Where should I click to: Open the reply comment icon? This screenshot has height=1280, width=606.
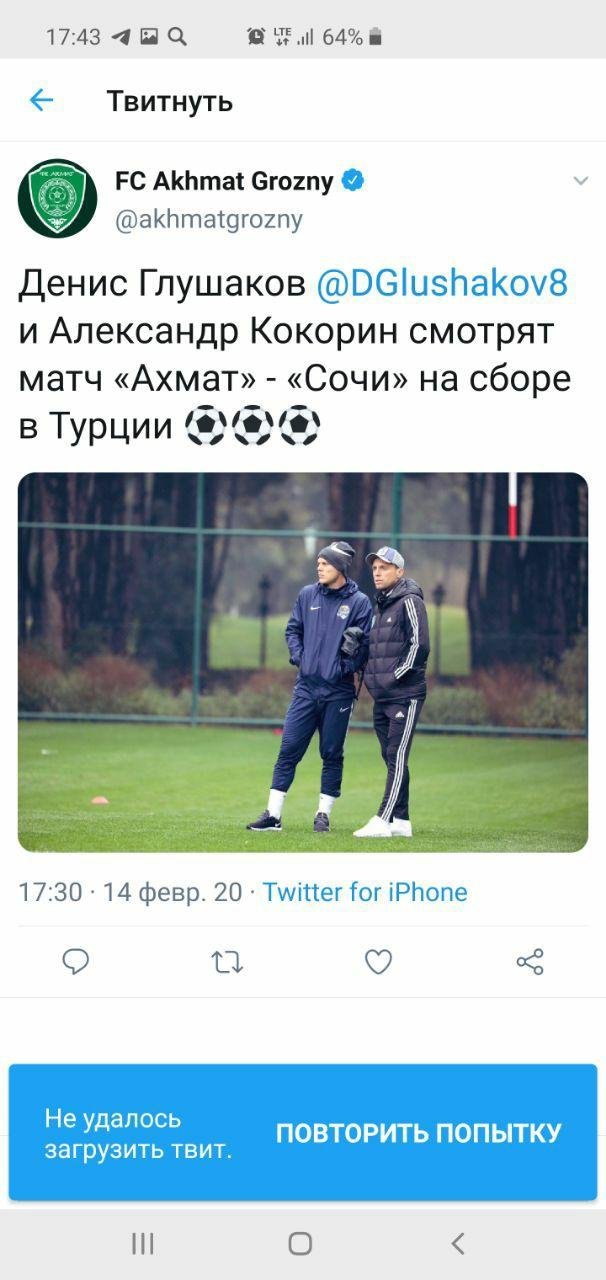click(76, 962)
